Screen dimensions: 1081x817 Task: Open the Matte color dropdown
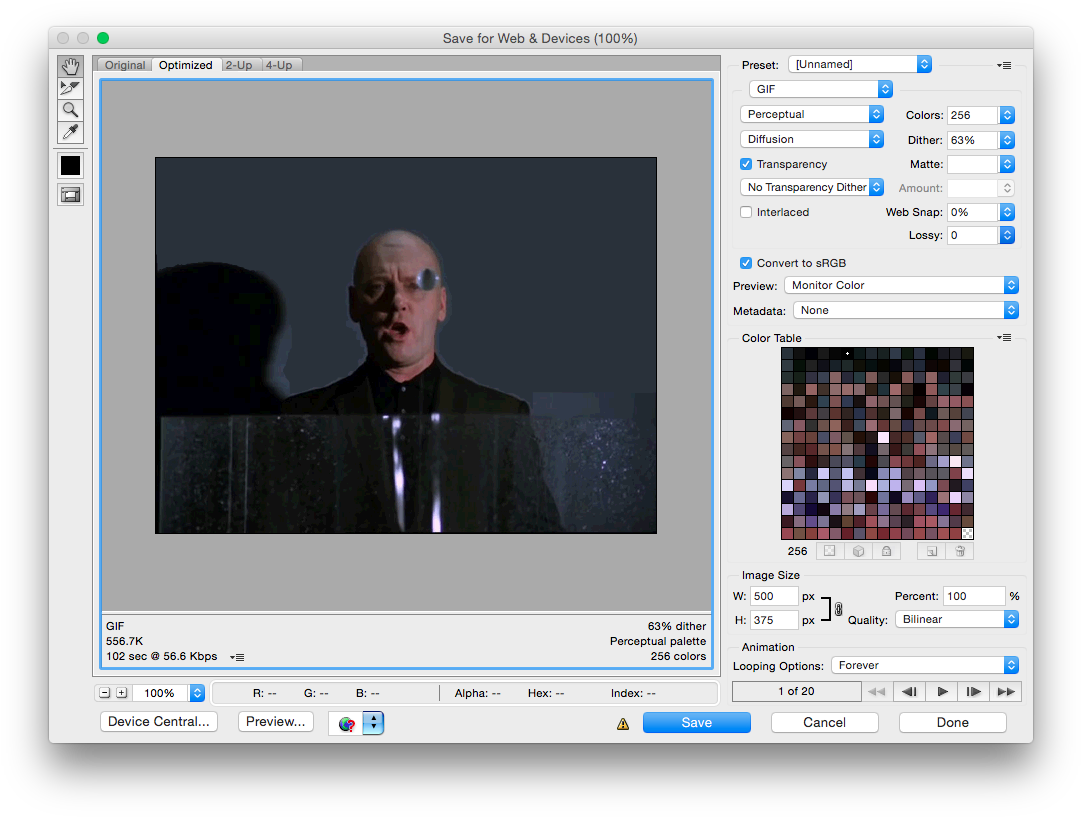click(1007, 164)
